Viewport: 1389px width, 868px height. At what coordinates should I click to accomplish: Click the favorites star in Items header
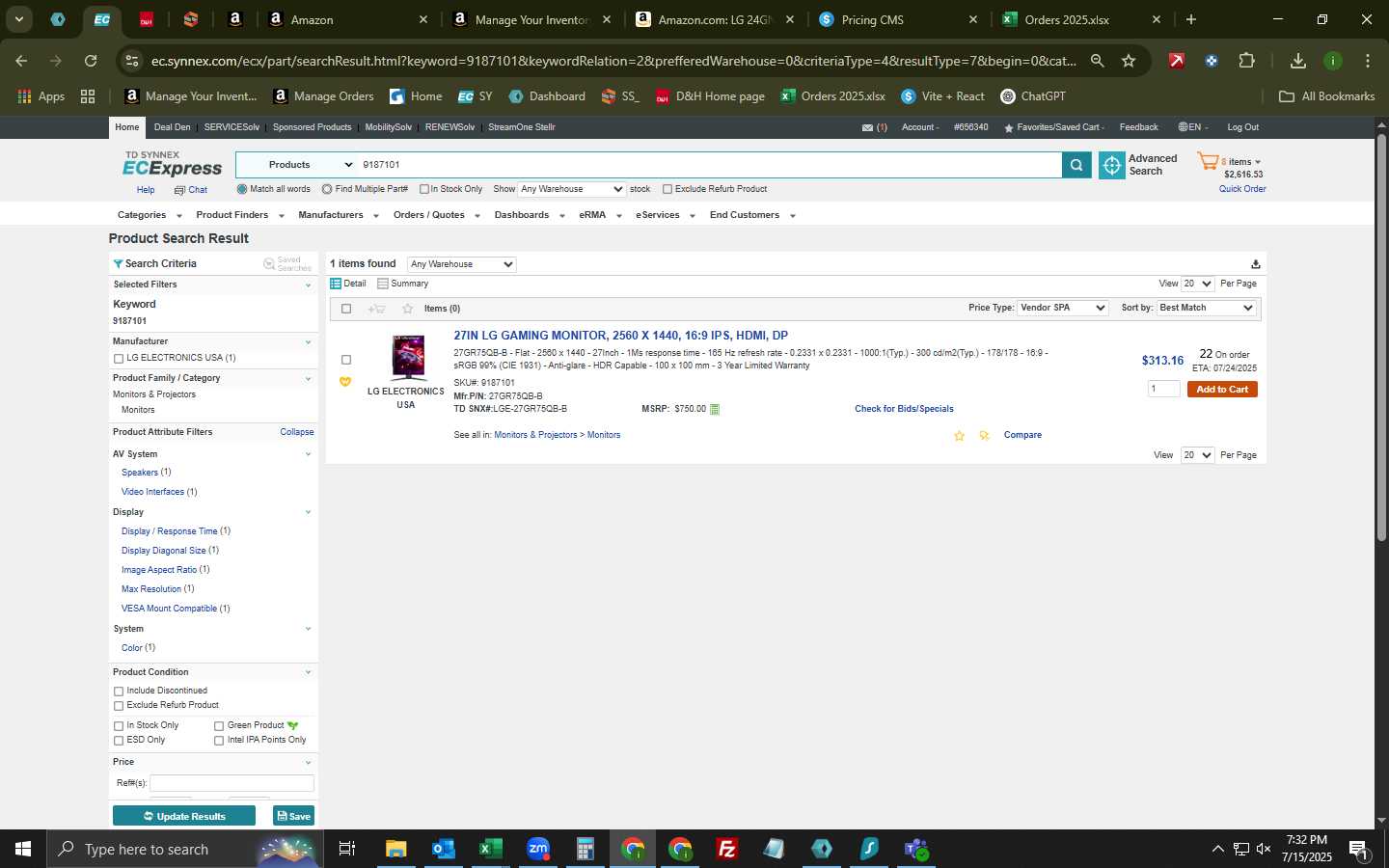click(407, 309)
